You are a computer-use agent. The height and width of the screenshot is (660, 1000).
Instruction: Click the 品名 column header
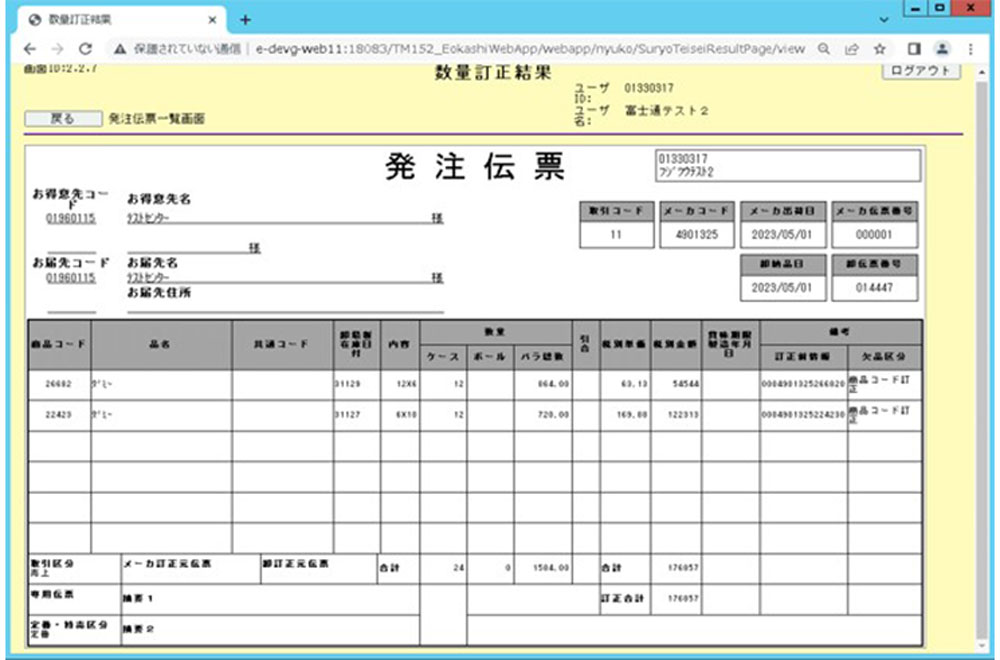161,344
